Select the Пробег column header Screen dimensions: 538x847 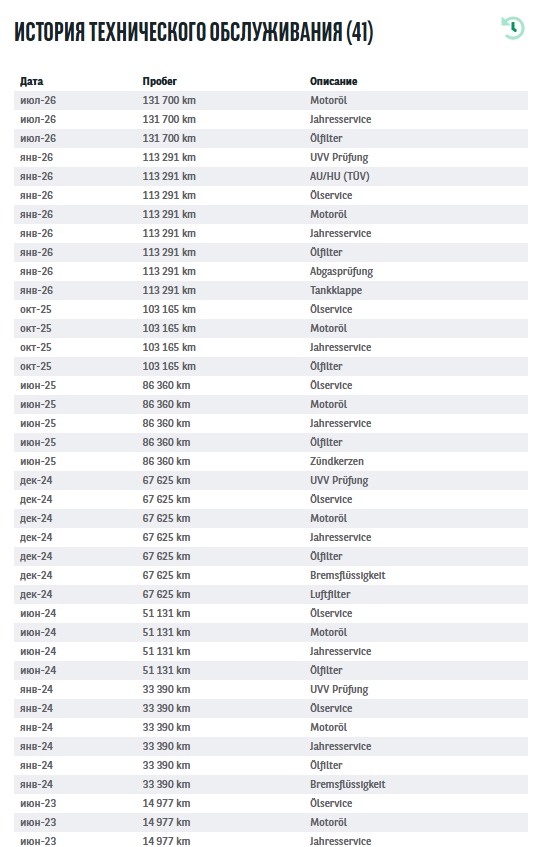(159, 82)
